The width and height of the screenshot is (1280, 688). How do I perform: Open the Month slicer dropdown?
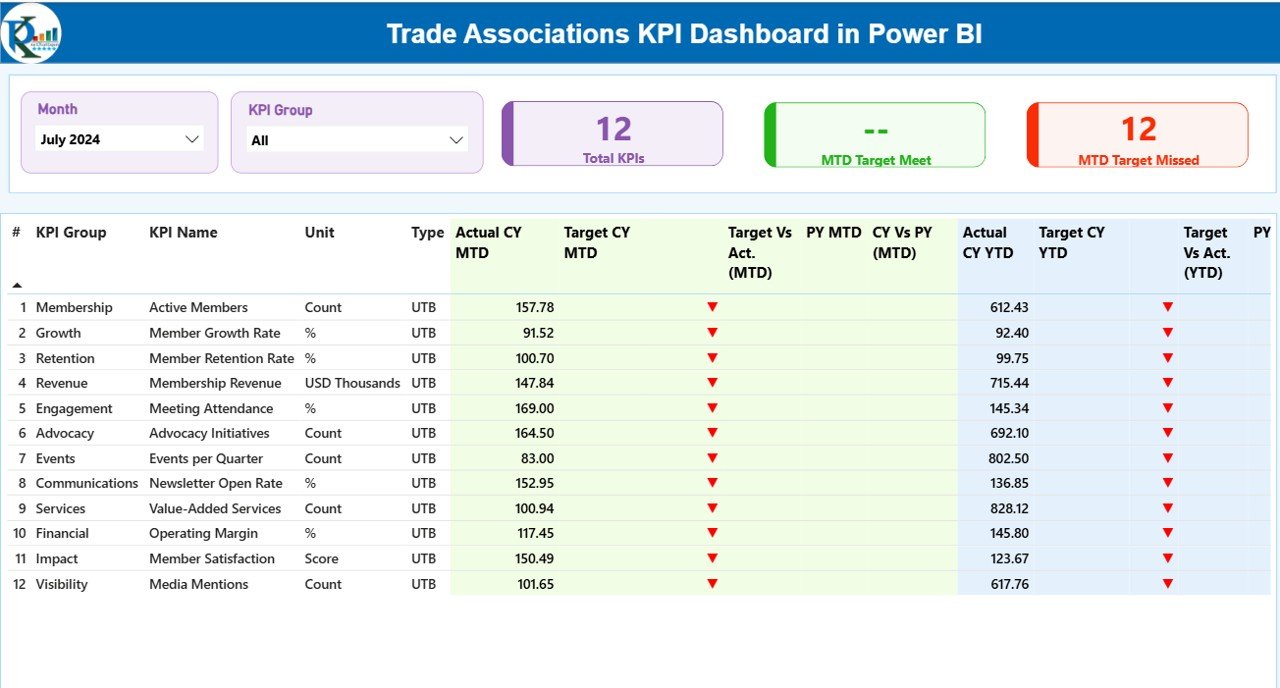tap(192, 139)
